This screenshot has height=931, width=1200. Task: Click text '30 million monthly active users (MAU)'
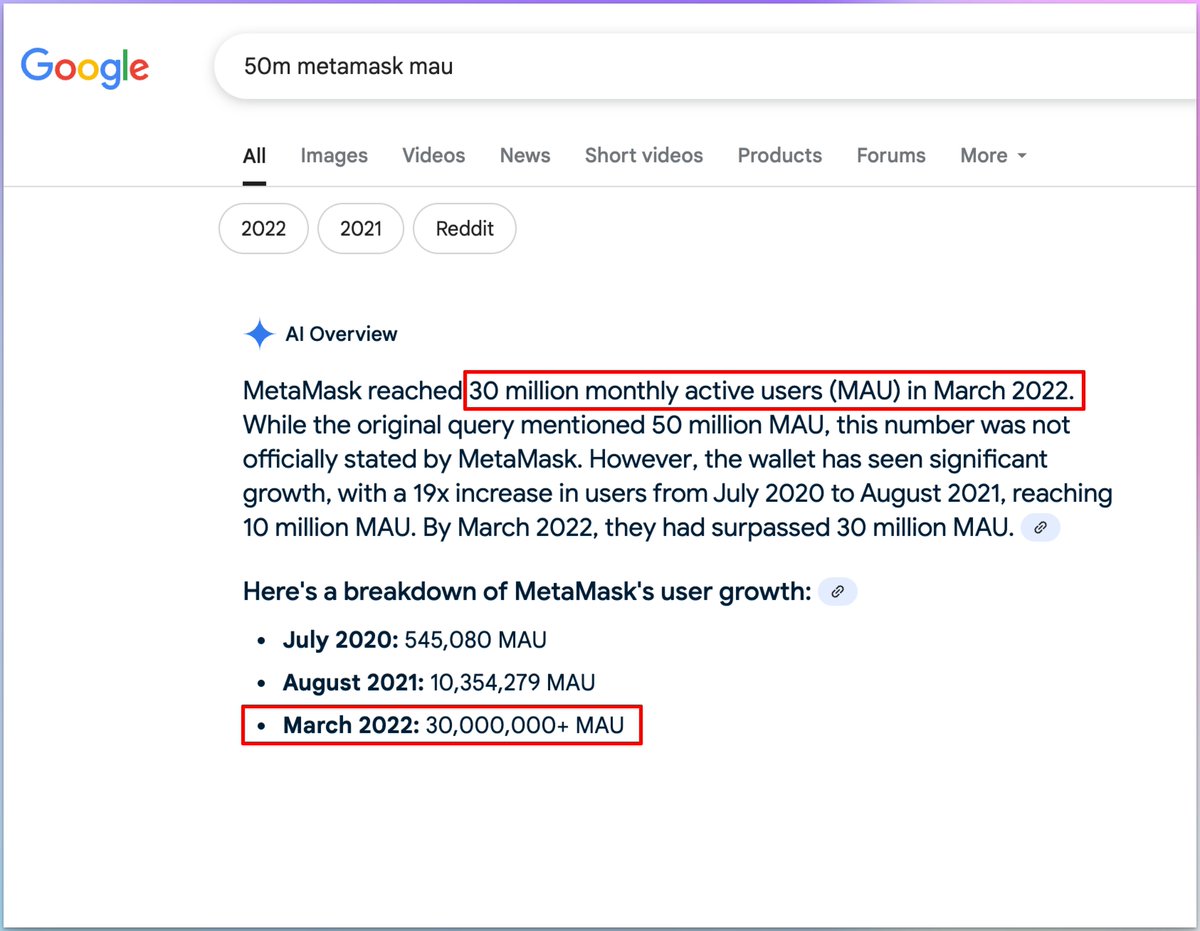click(685, 390)
